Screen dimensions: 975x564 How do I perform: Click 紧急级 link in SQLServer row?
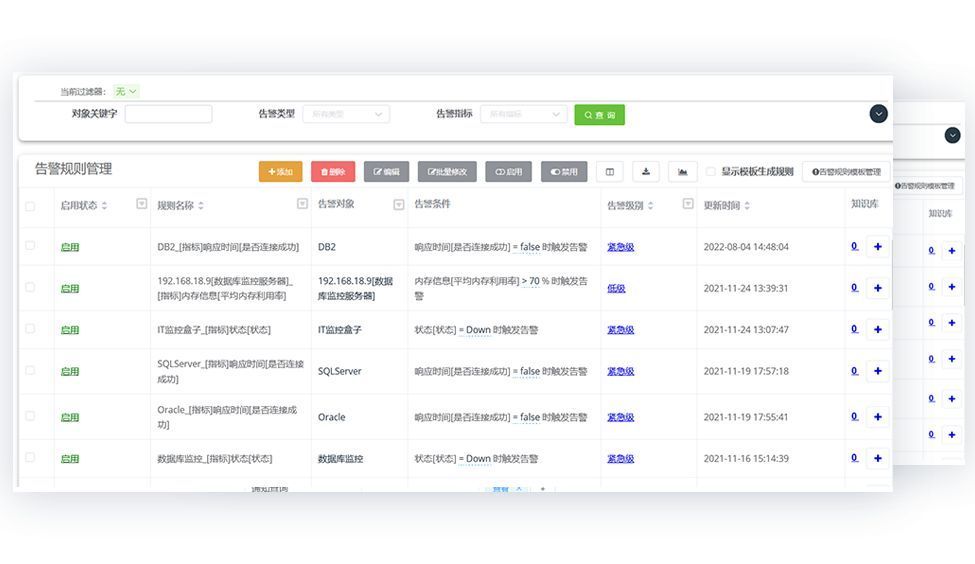(621, 371)
